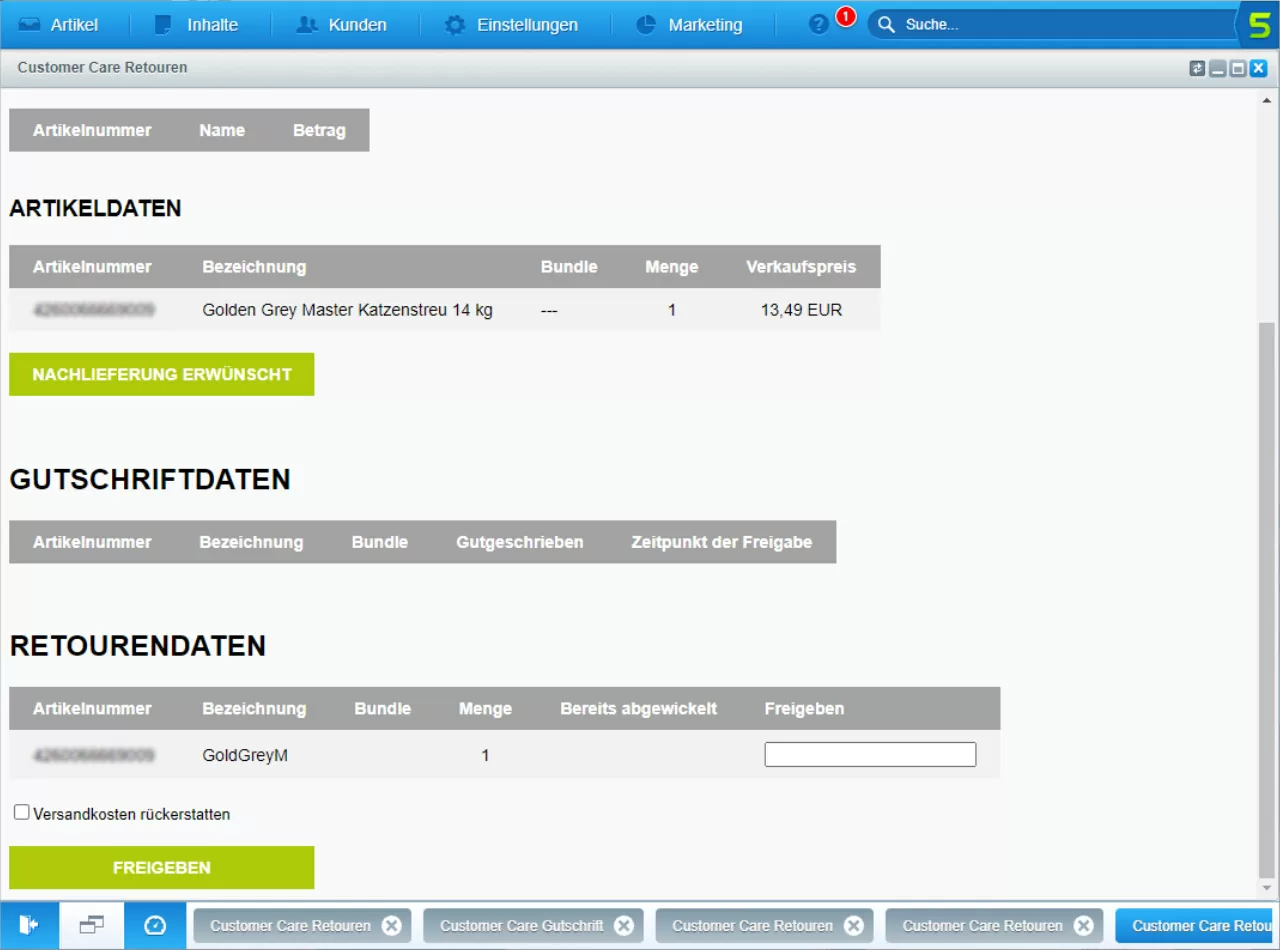The image size is (1280, 950).
Task: Click the window refresh arrows icon
Action: tap(1197, 68)
